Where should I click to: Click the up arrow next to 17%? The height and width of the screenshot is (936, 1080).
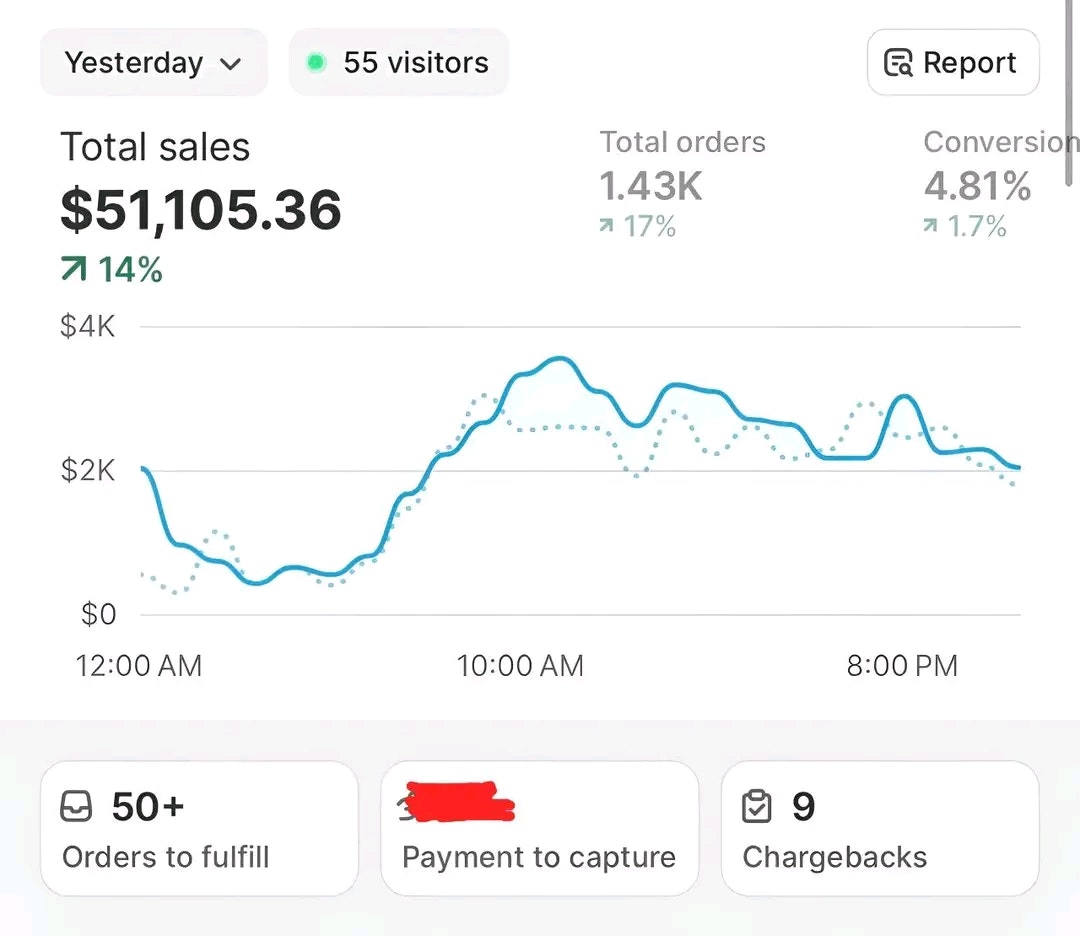pyautogui.click(x=606, y=227)
